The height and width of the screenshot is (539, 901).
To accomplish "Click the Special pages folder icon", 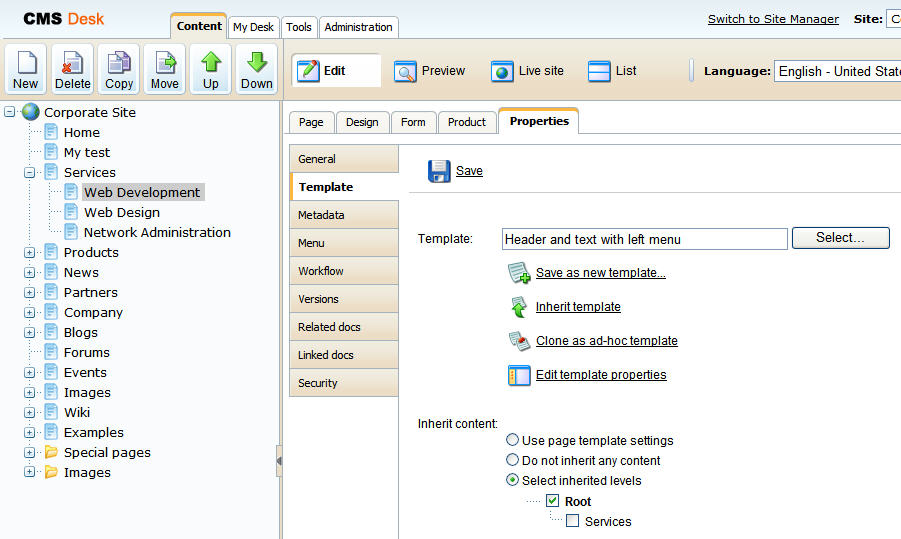I will coord(51,452).
